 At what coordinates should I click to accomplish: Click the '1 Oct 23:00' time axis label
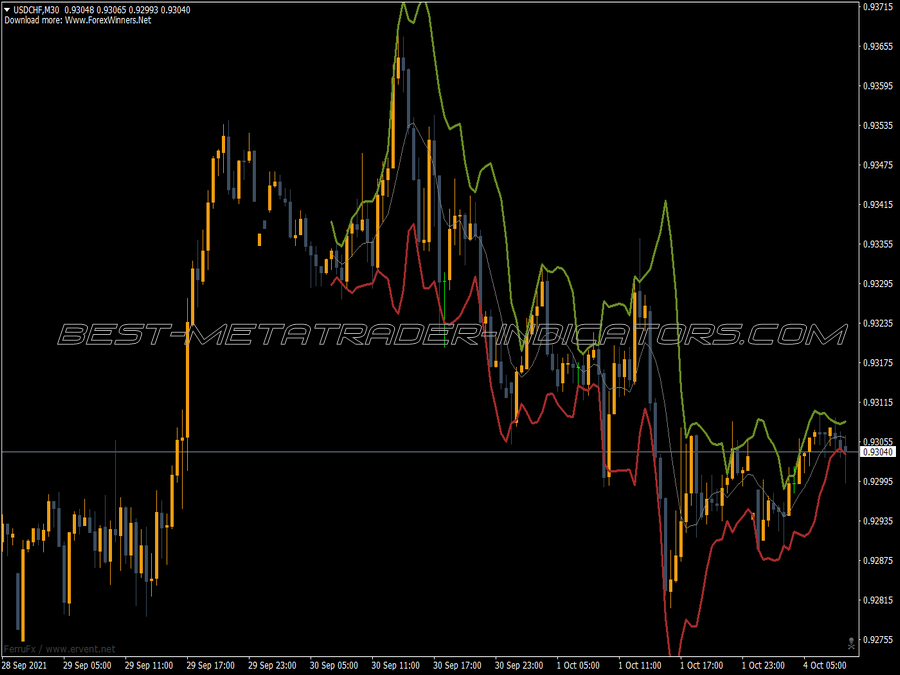[763, 666]
